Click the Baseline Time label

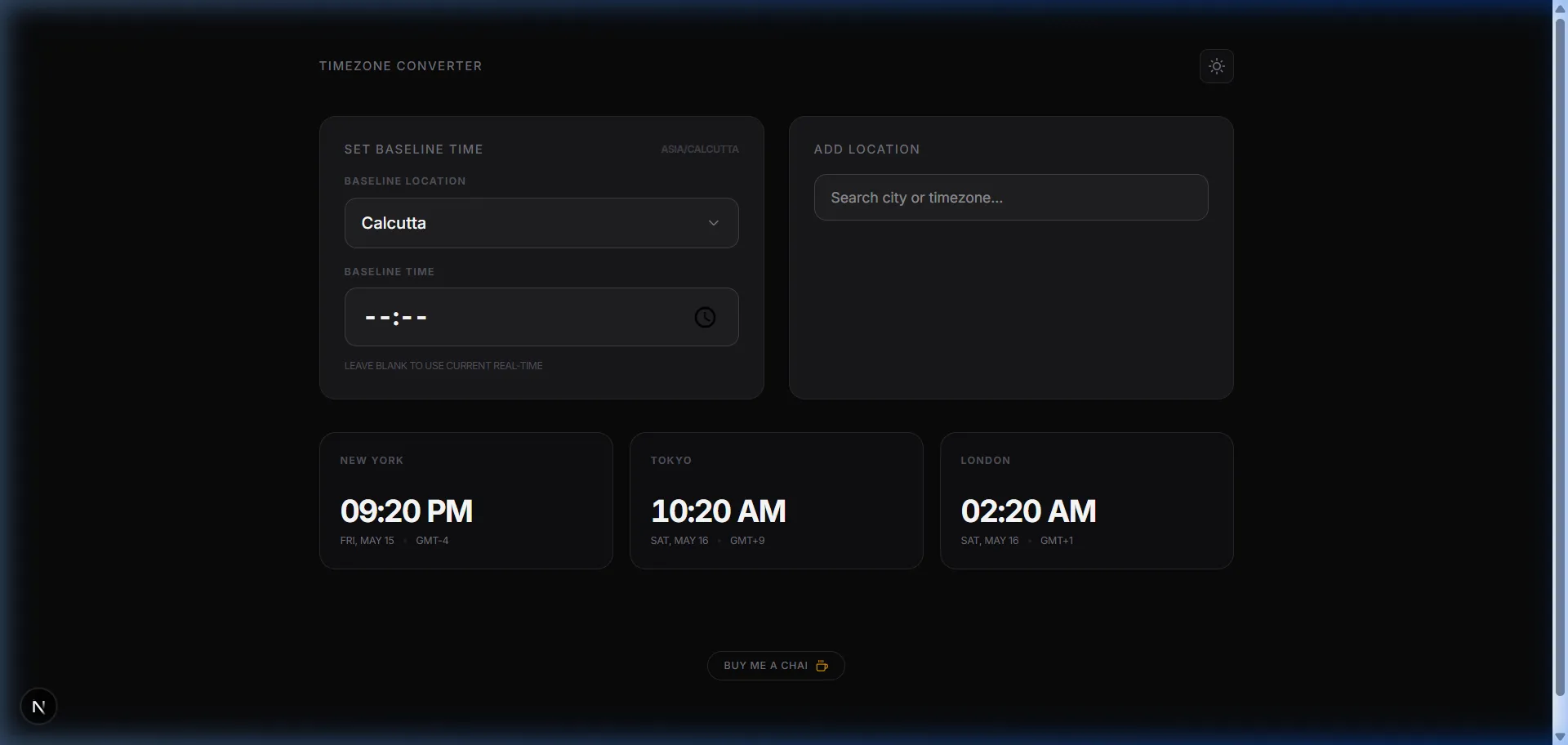pos(390,272)
